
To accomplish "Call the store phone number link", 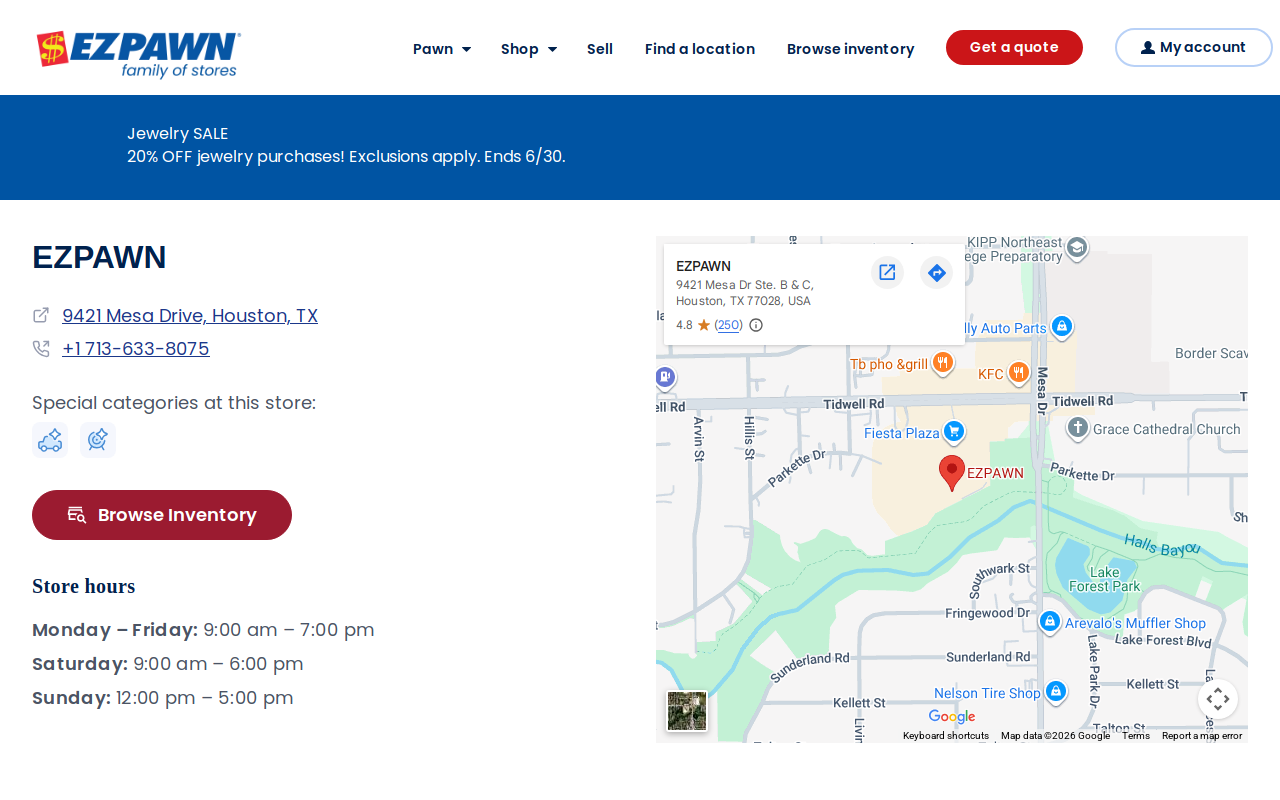I will 136,349.
